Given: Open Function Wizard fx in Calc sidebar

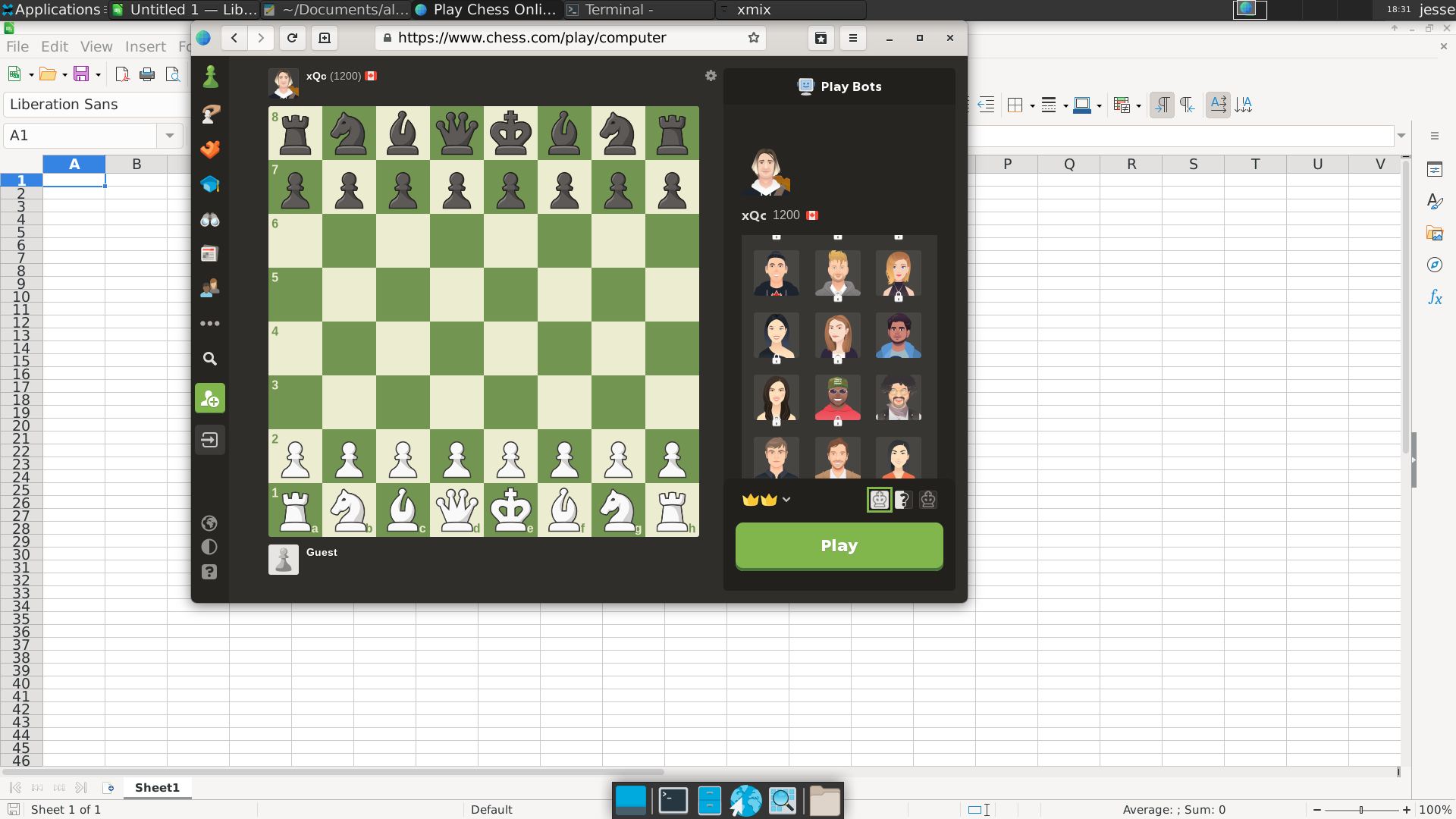Looking at the screenshot, I should tap(1435, 297).
